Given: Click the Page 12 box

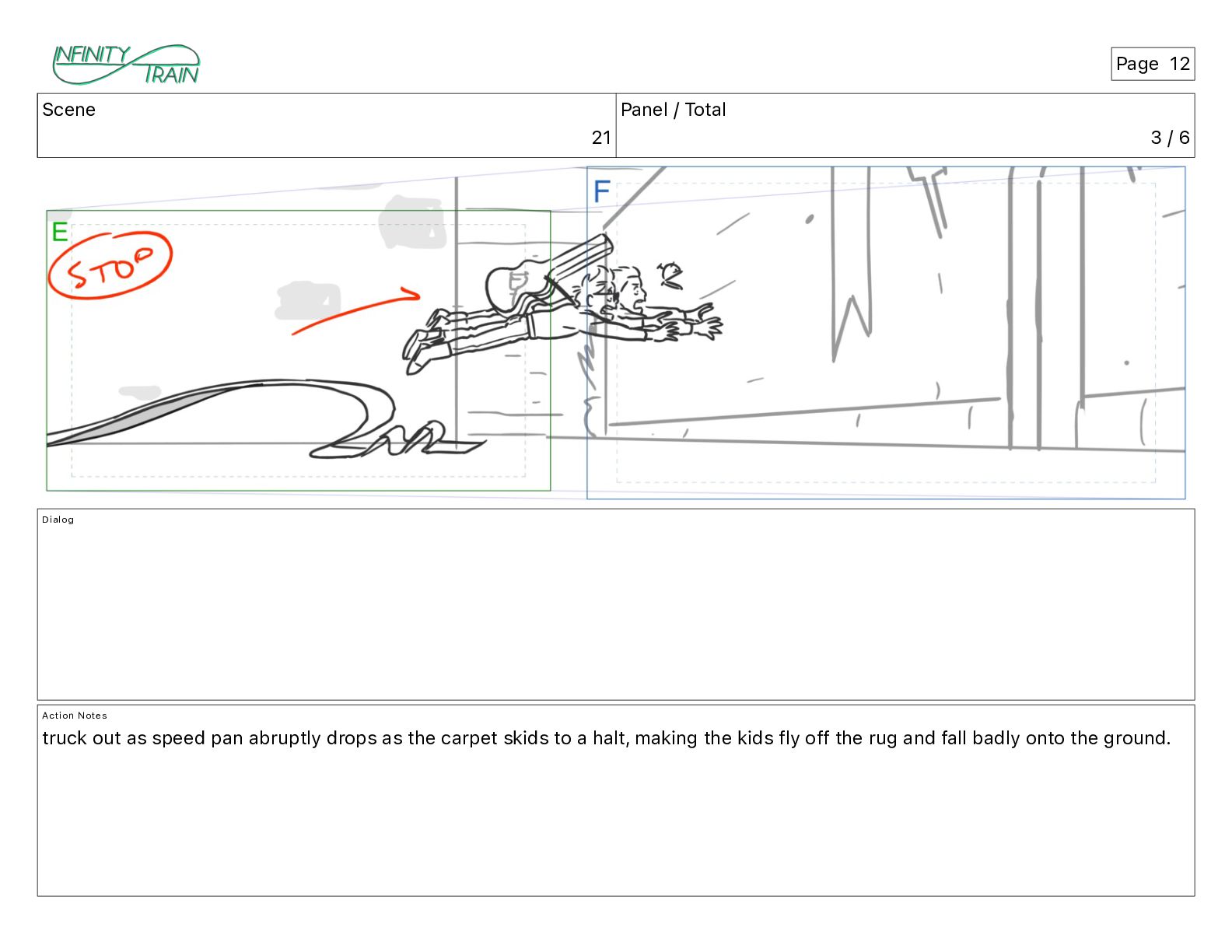Looking at the screenshot, I should coord(1152,64).
